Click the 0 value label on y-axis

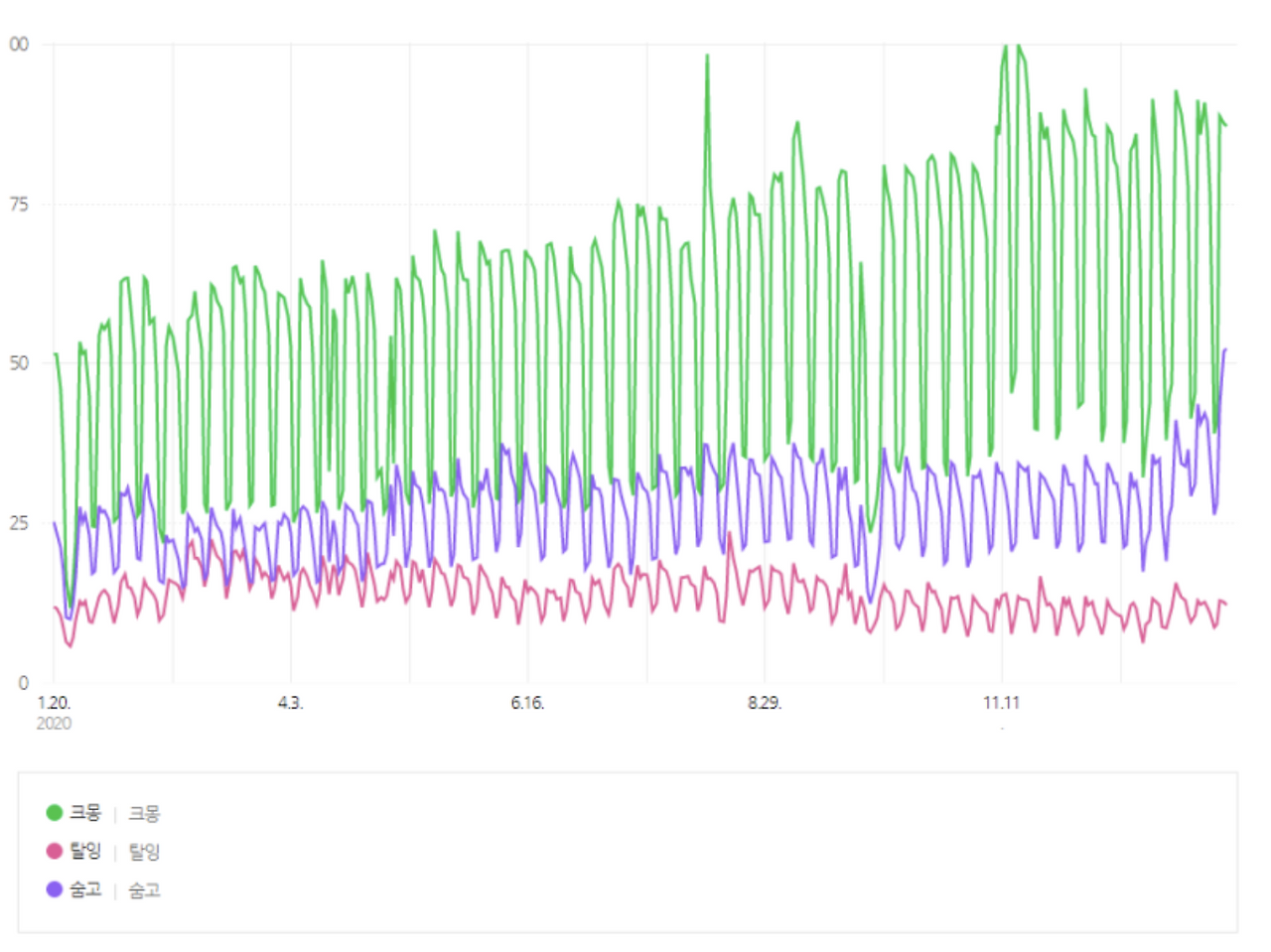[x=24, y=683]
